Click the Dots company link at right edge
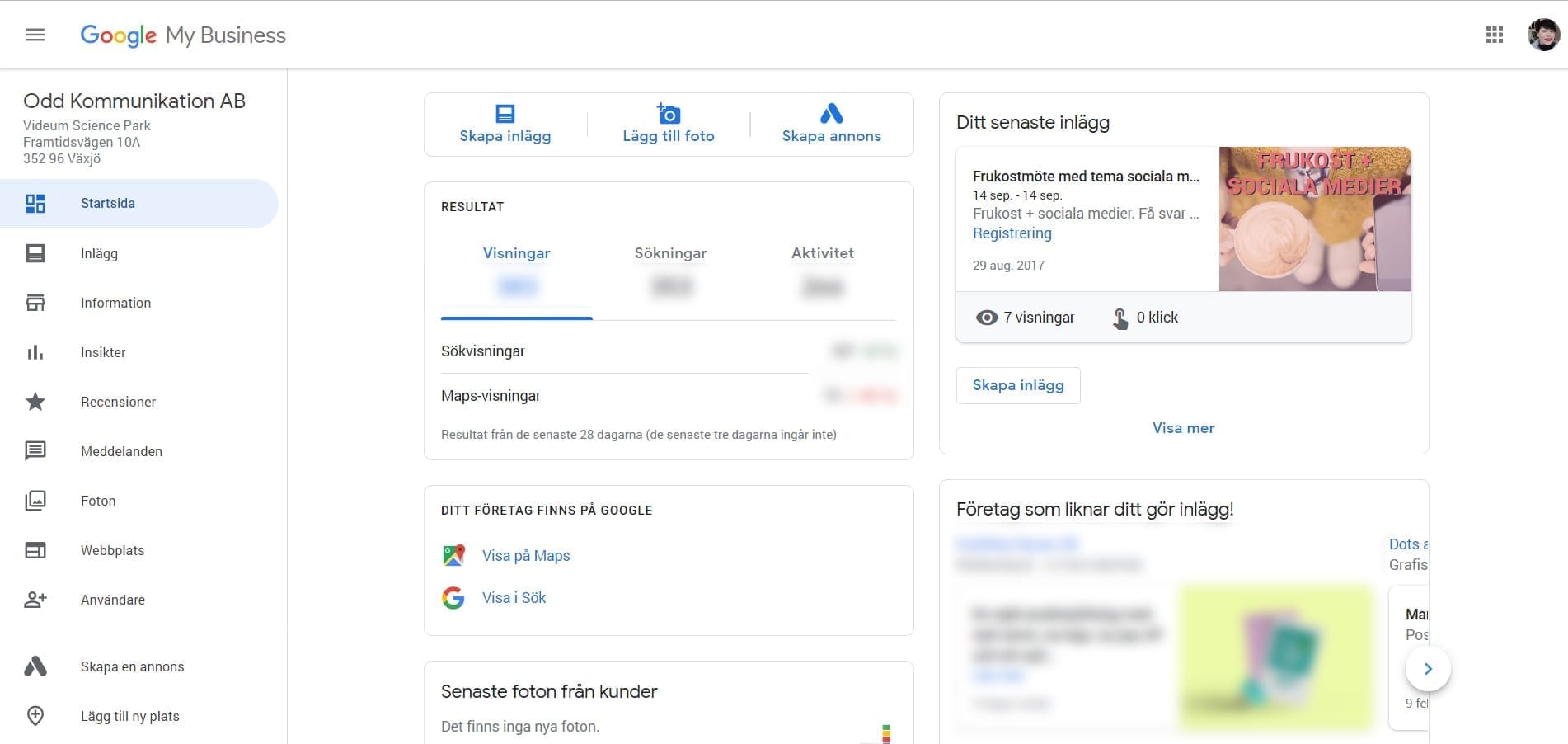1568x744 pixels. tap(1408, 544)
